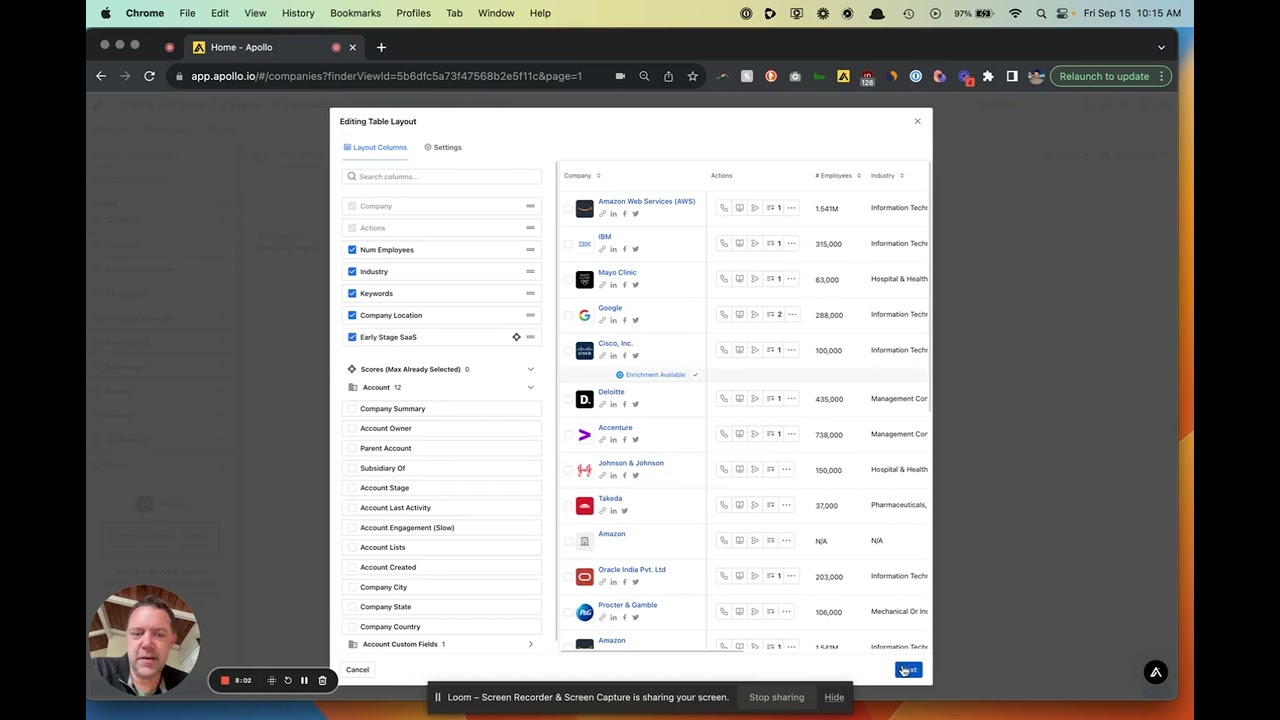Image resolution: width=1280 pixels, height=720 pixels.
Task: Uncheck the Num Employees column
Action: tap(352, 249)
